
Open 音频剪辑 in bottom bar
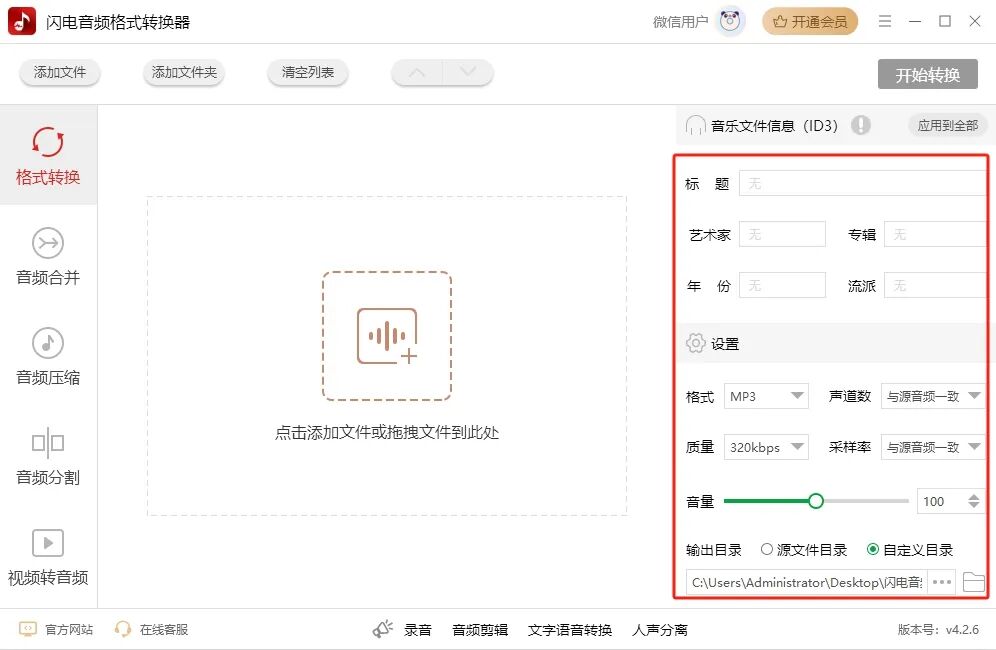(480, 630)
